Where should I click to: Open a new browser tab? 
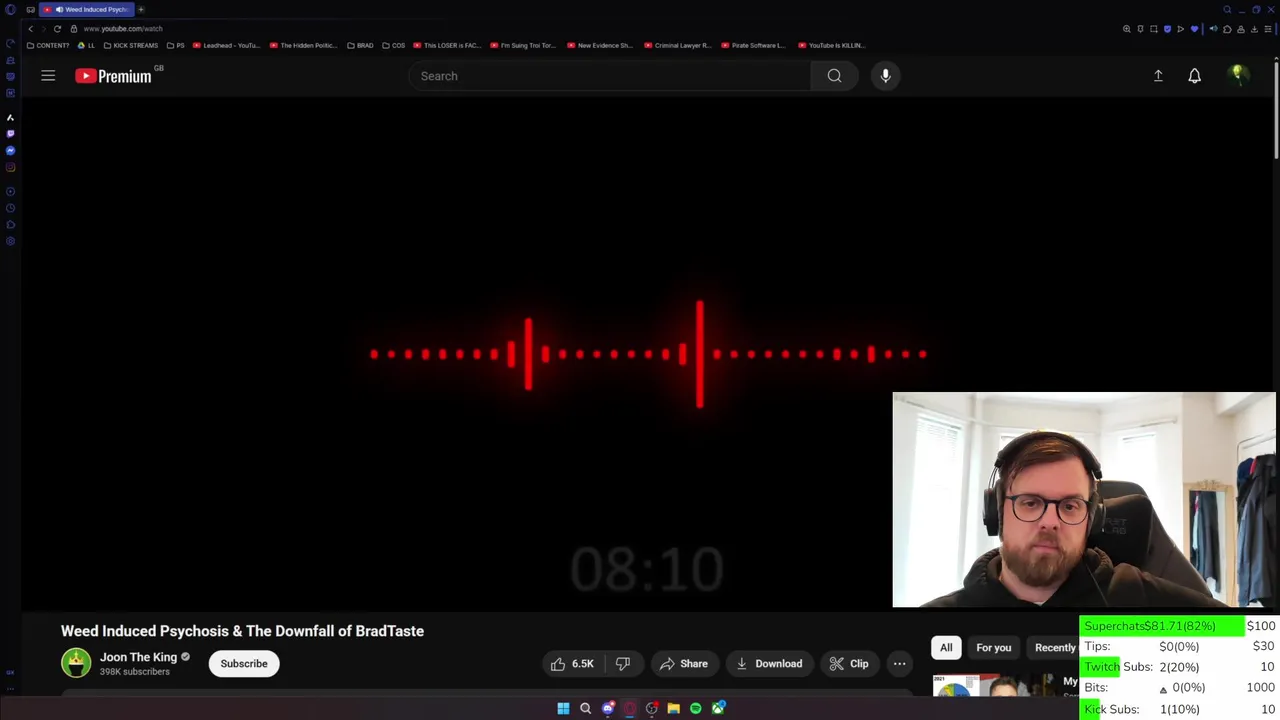[x=141, y=9]
